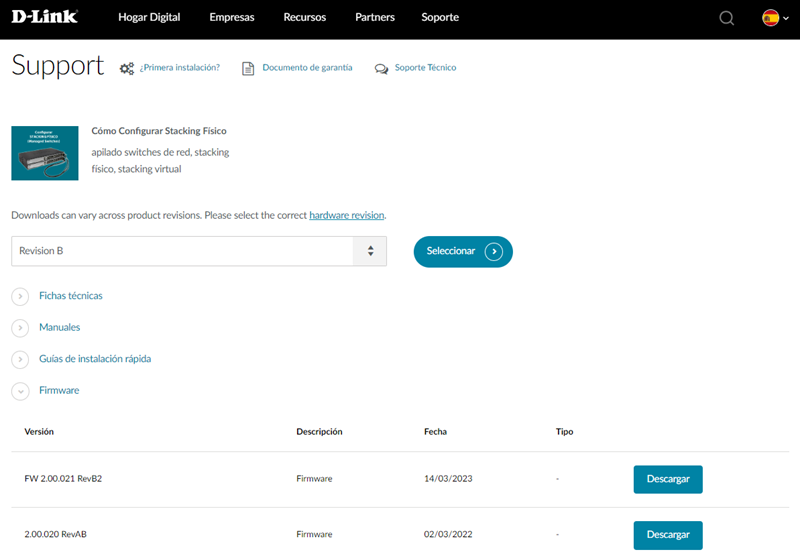800x556 pixels.
Task: Open the Stacking Físico video thumbnail
Action: [x=45, y=153]
